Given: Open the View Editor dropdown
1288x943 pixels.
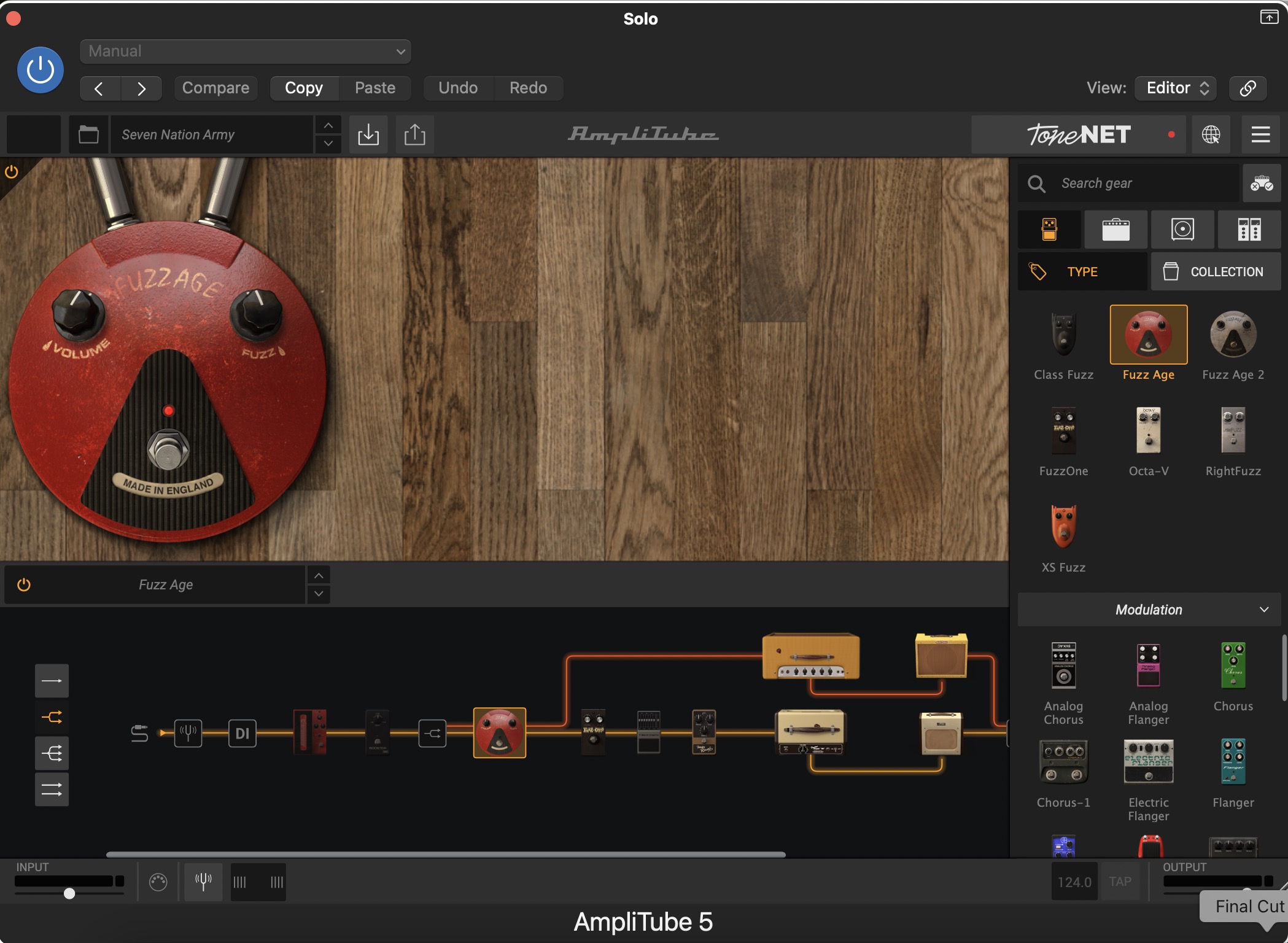Looking at the screenshot, I should pyautogui.click(x=1176, y=88).
